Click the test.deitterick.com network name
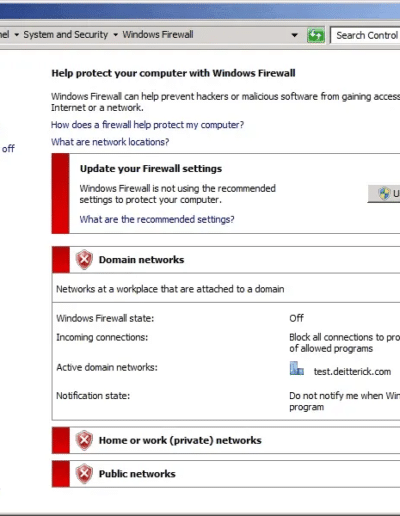The width and height of the screenshot is (400, 516). 352,371
